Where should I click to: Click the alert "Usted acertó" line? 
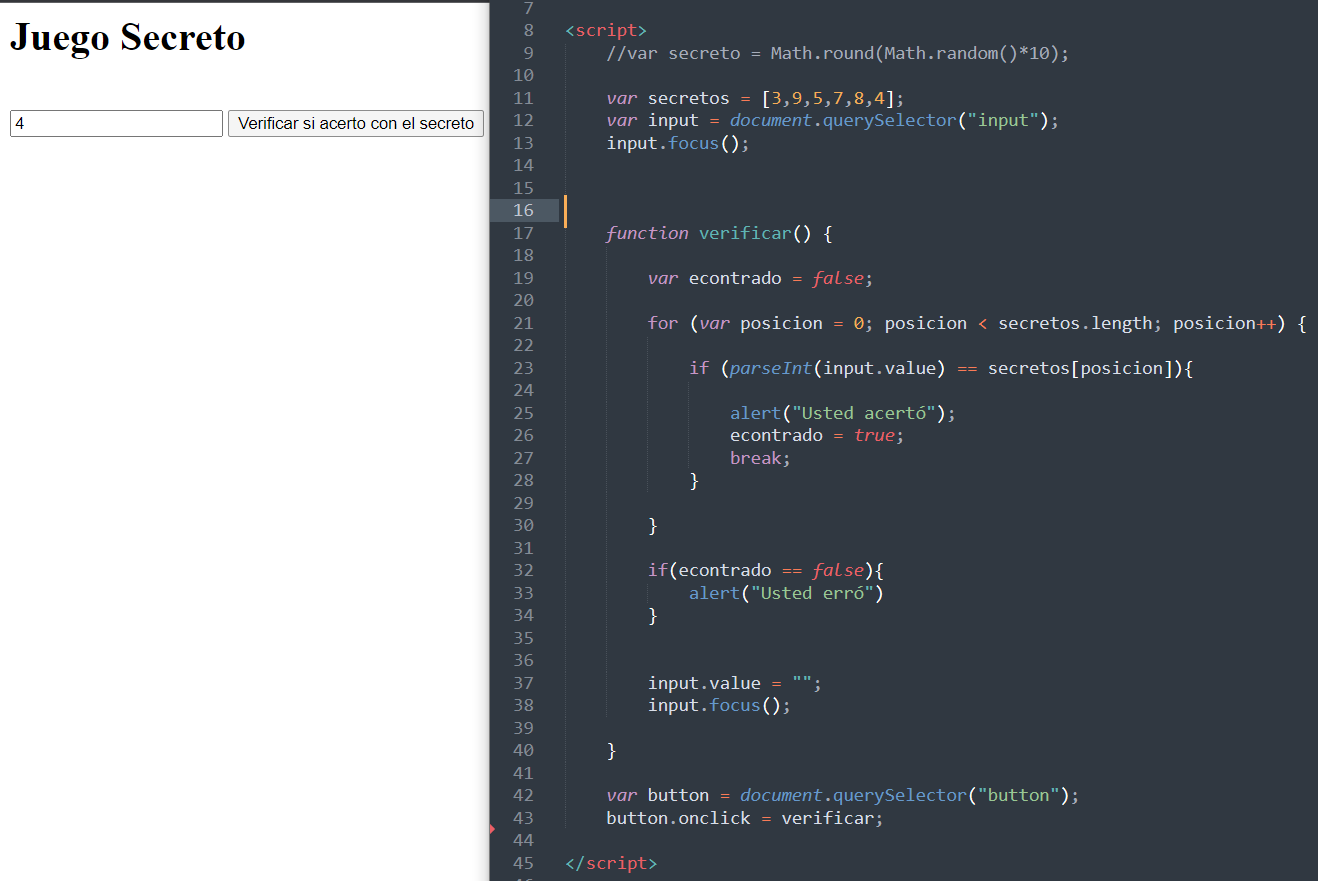pos(843,413)
